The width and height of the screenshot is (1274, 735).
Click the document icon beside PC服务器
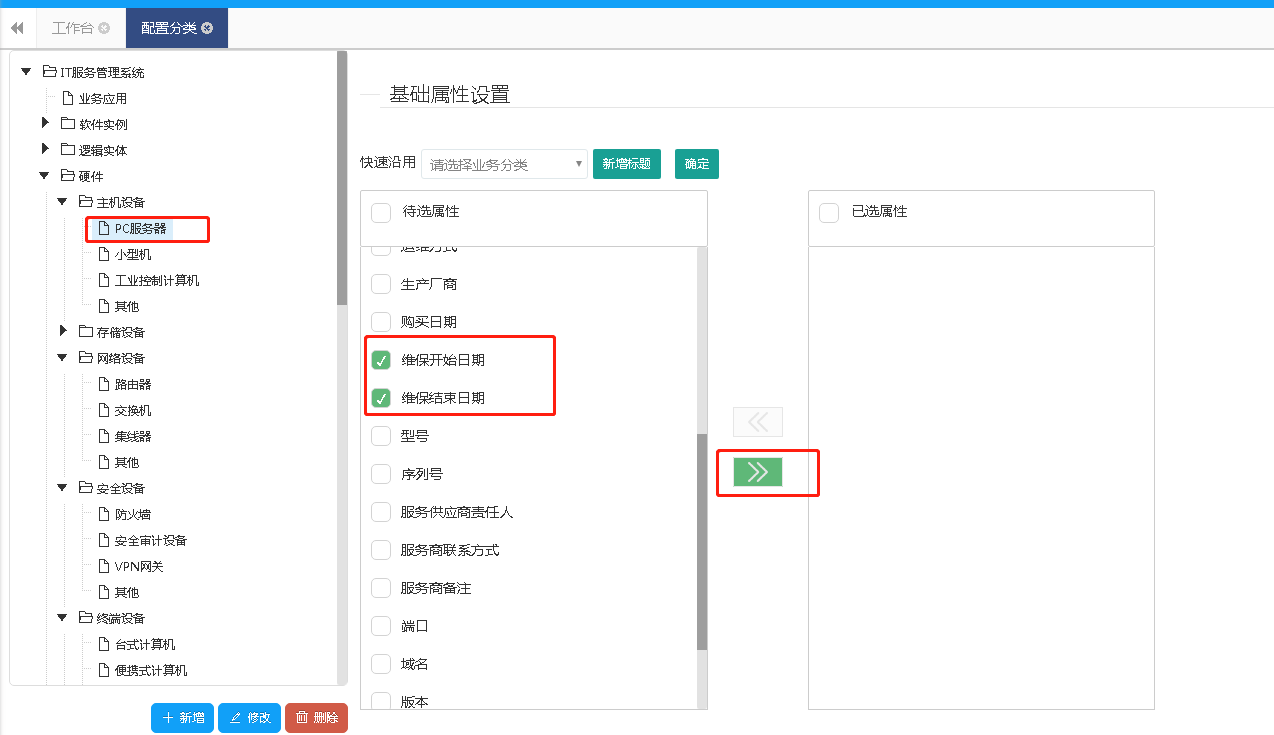click(x=103, y=229)
